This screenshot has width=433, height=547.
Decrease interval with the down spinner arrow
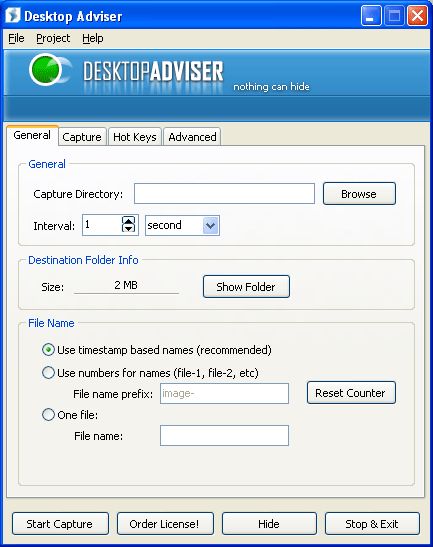click(x=128, y=228)
